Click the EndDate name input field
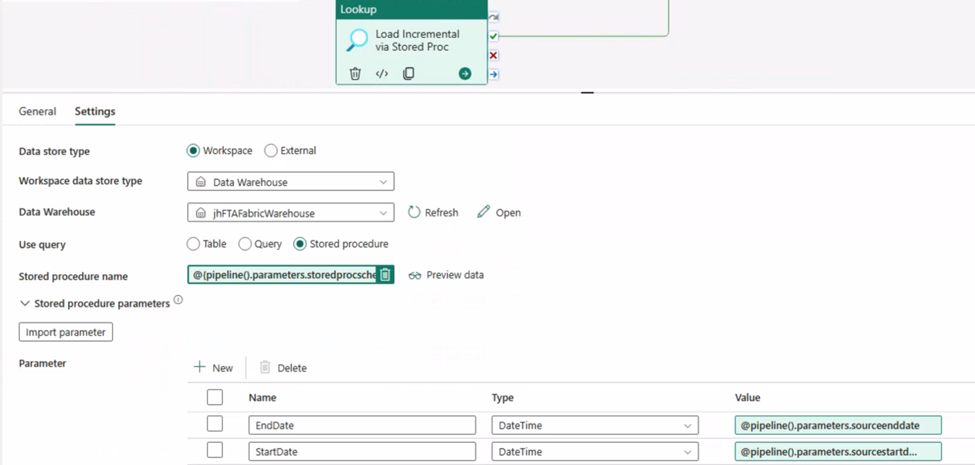Image resolution: width=975 pixels, height=465 pixels. (363, 425)
